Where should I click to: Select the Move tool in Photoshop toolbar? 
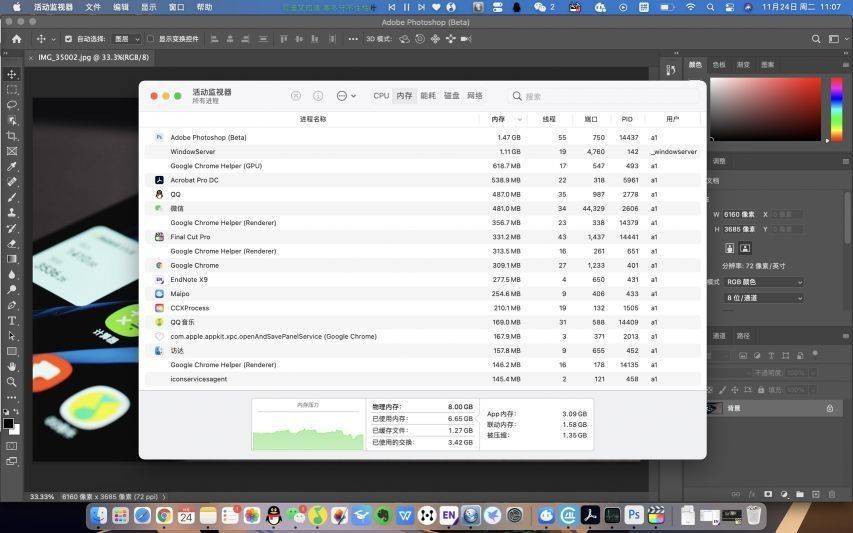[x=11, y=74]
